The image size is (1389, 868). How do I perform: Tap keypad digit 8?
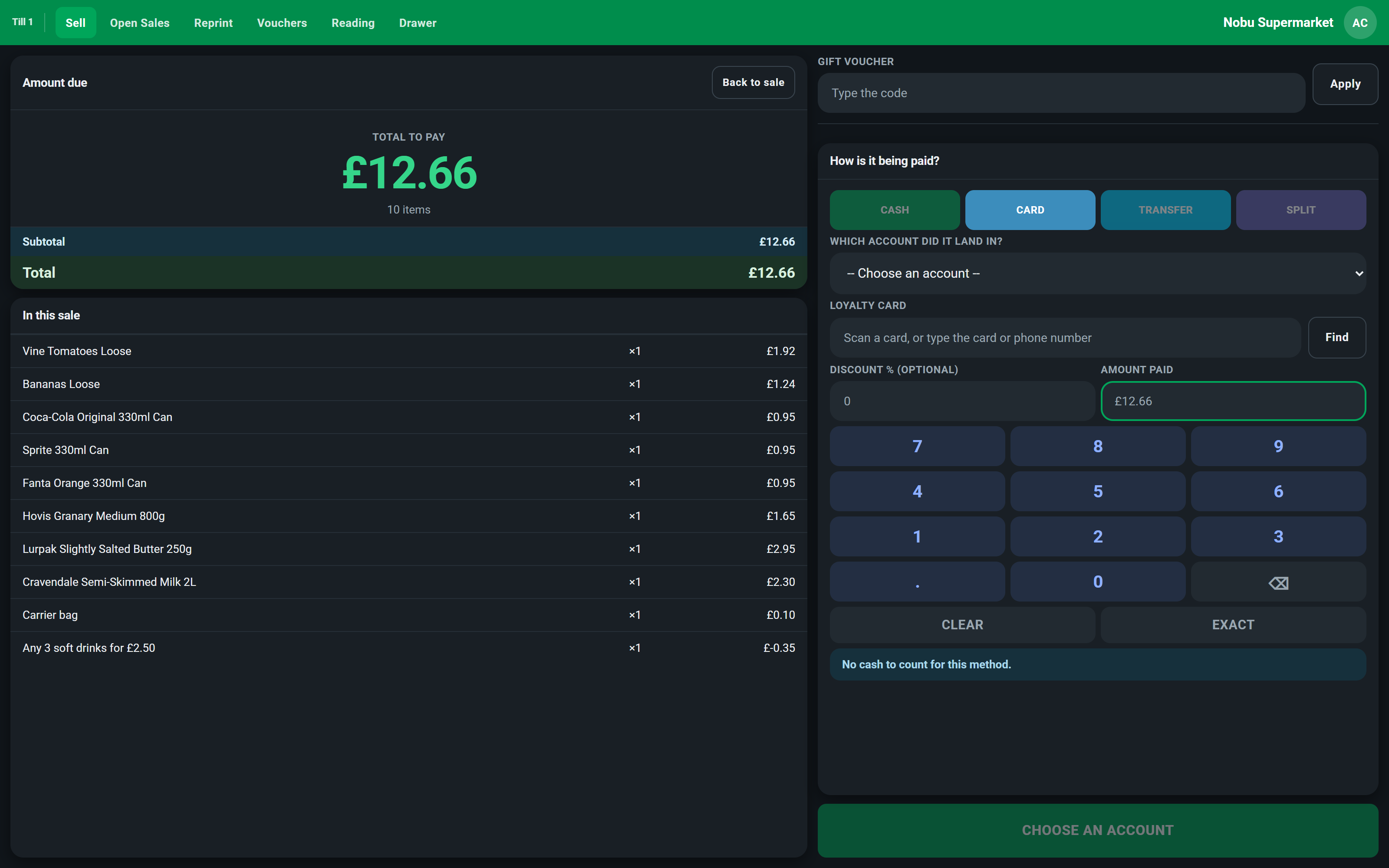[x=1097, y=446]
